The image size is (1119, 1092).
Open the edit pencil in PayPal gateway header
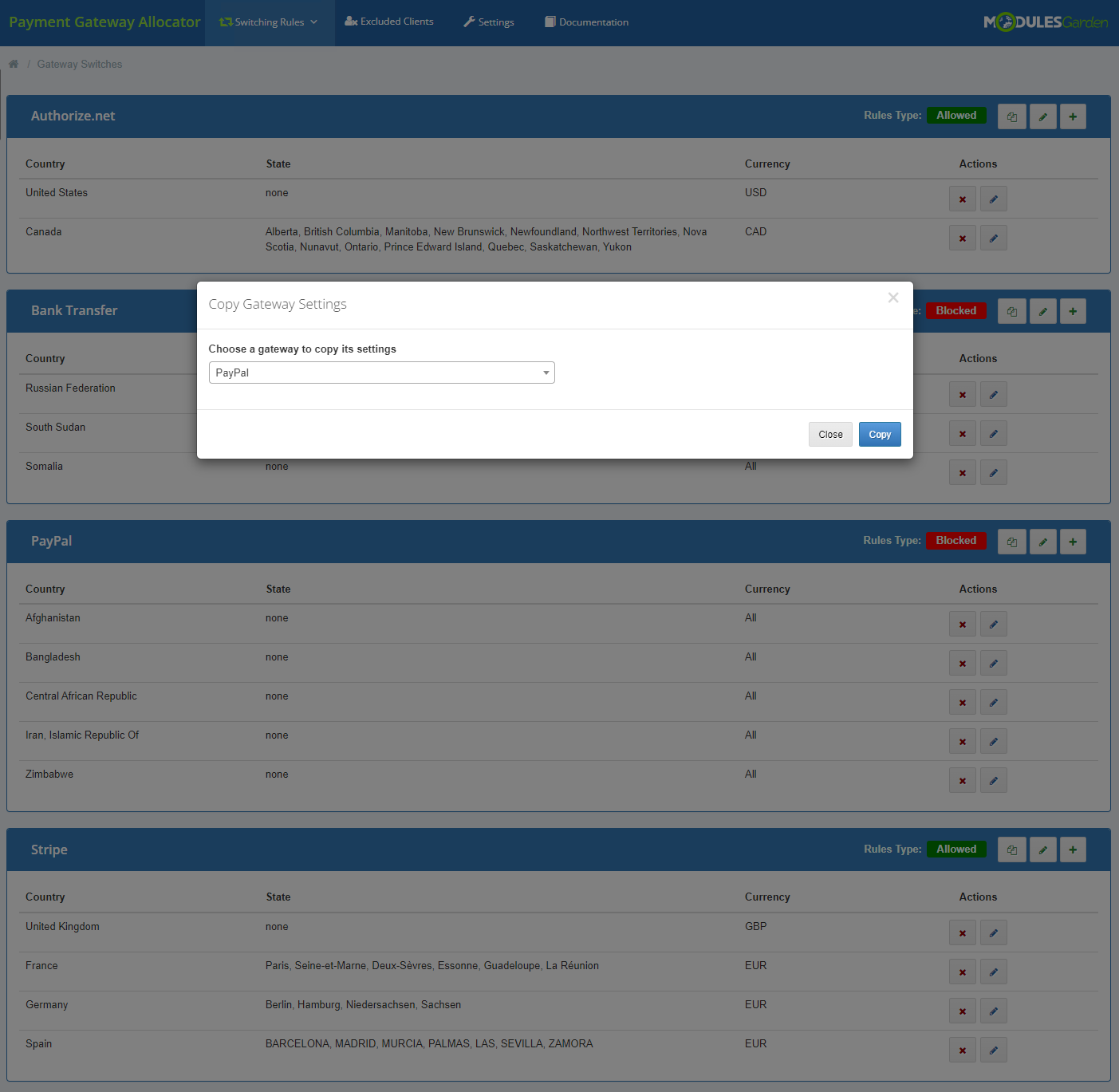tap(1042, 541)
